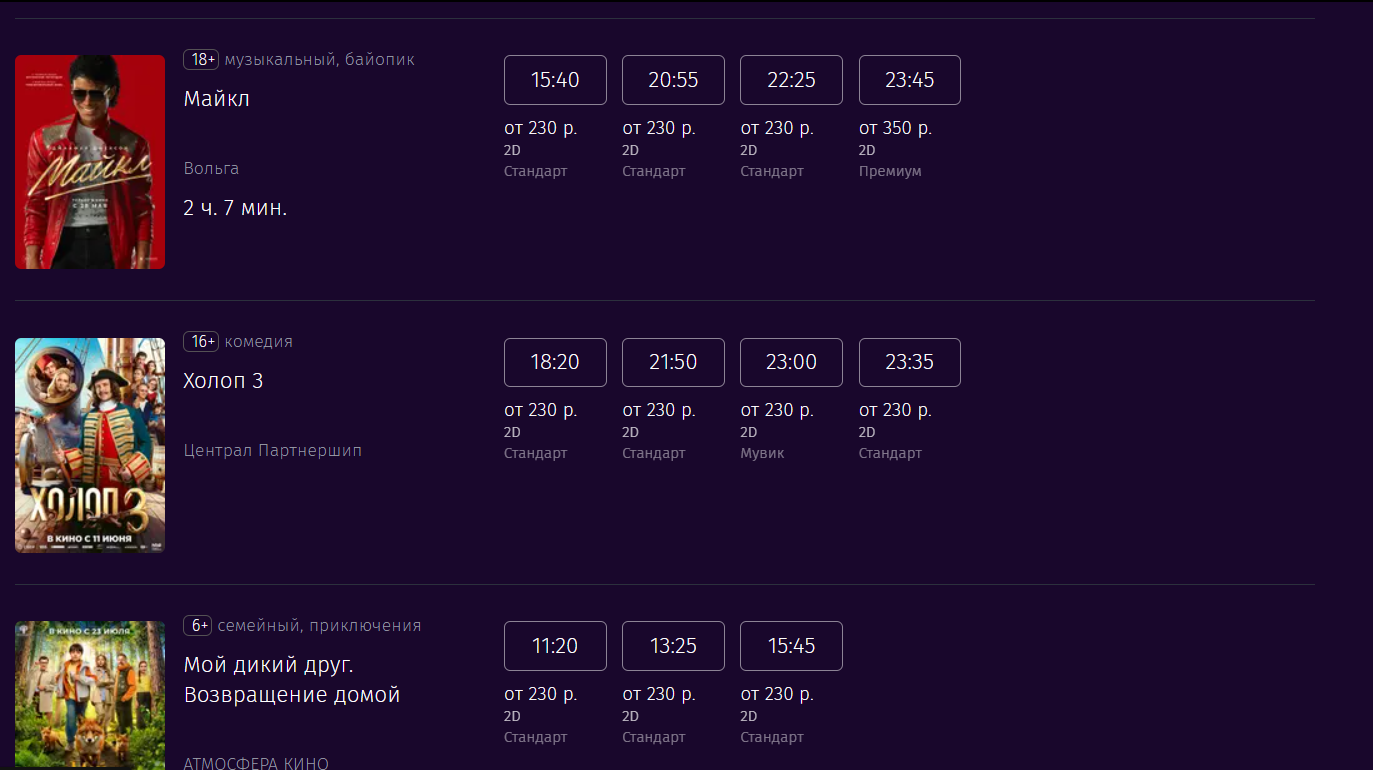Select the 11:20 showtime for Мой дикий друг

(555, 646)
